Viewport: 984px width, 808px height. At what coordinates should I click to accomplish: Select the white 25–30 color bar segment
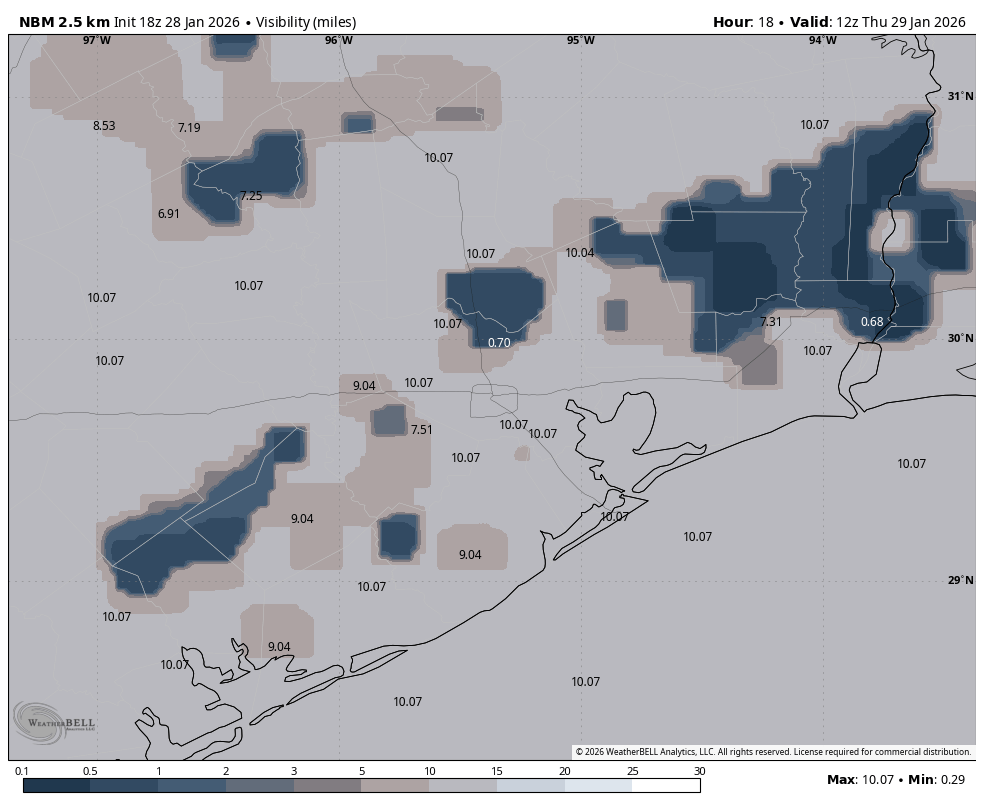click(x=666, y=786)
